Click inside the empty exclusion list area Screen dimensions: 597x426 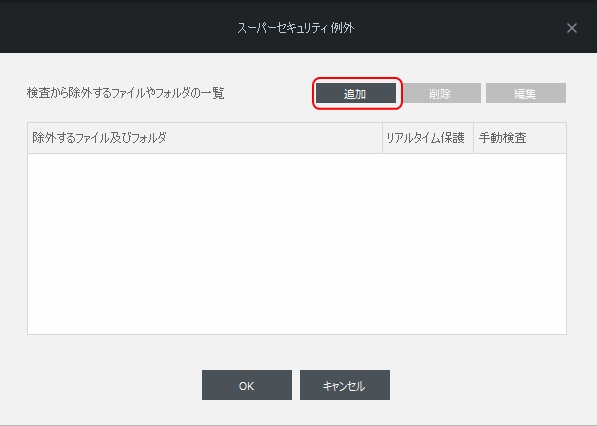click(x=297, y=244)
